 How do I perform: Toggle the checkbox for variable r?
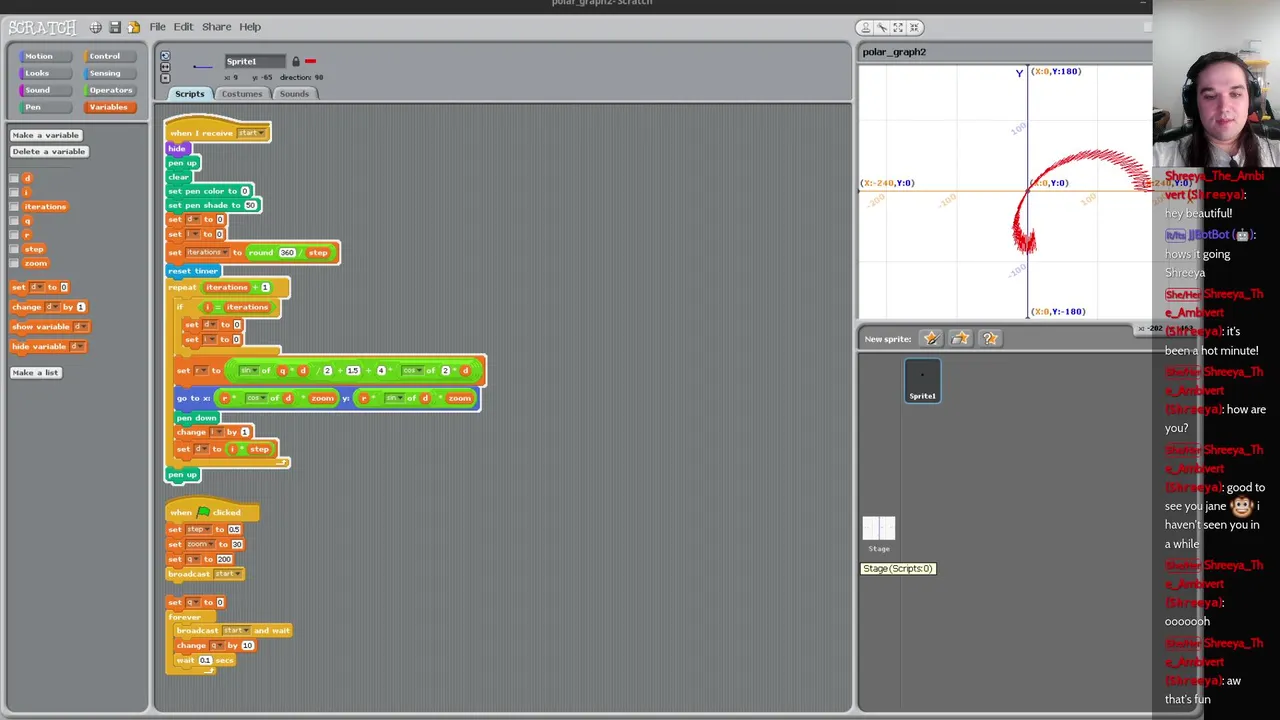tap(14, 234)
